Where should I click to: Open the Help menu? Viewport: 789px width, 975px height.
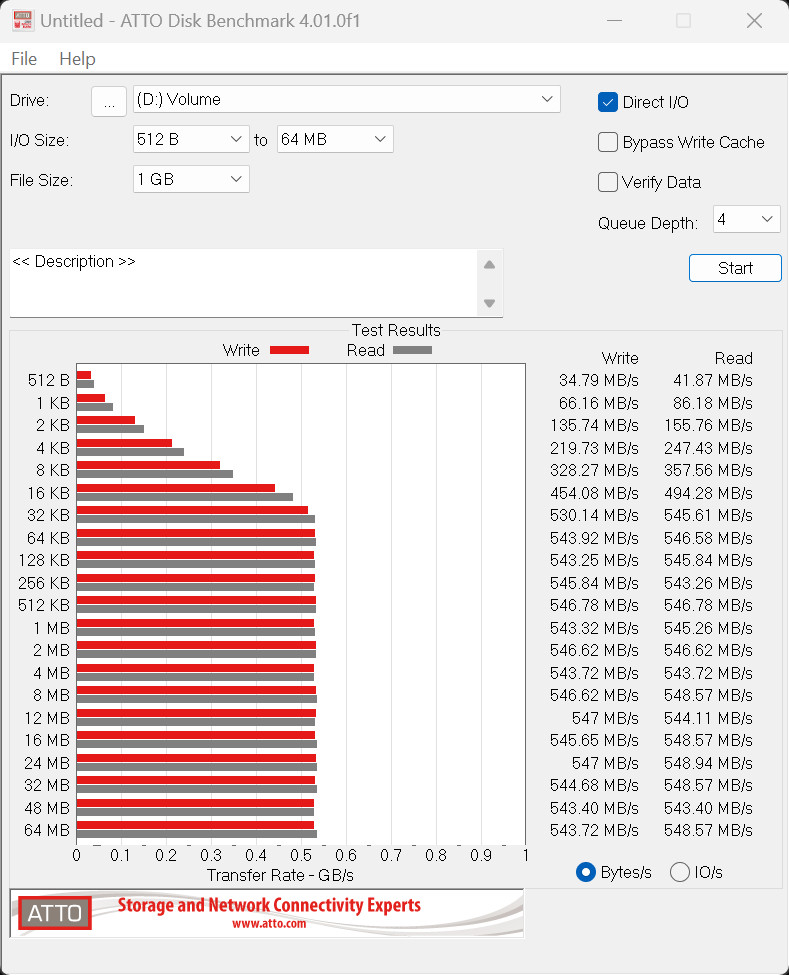(x=77, y=59)
